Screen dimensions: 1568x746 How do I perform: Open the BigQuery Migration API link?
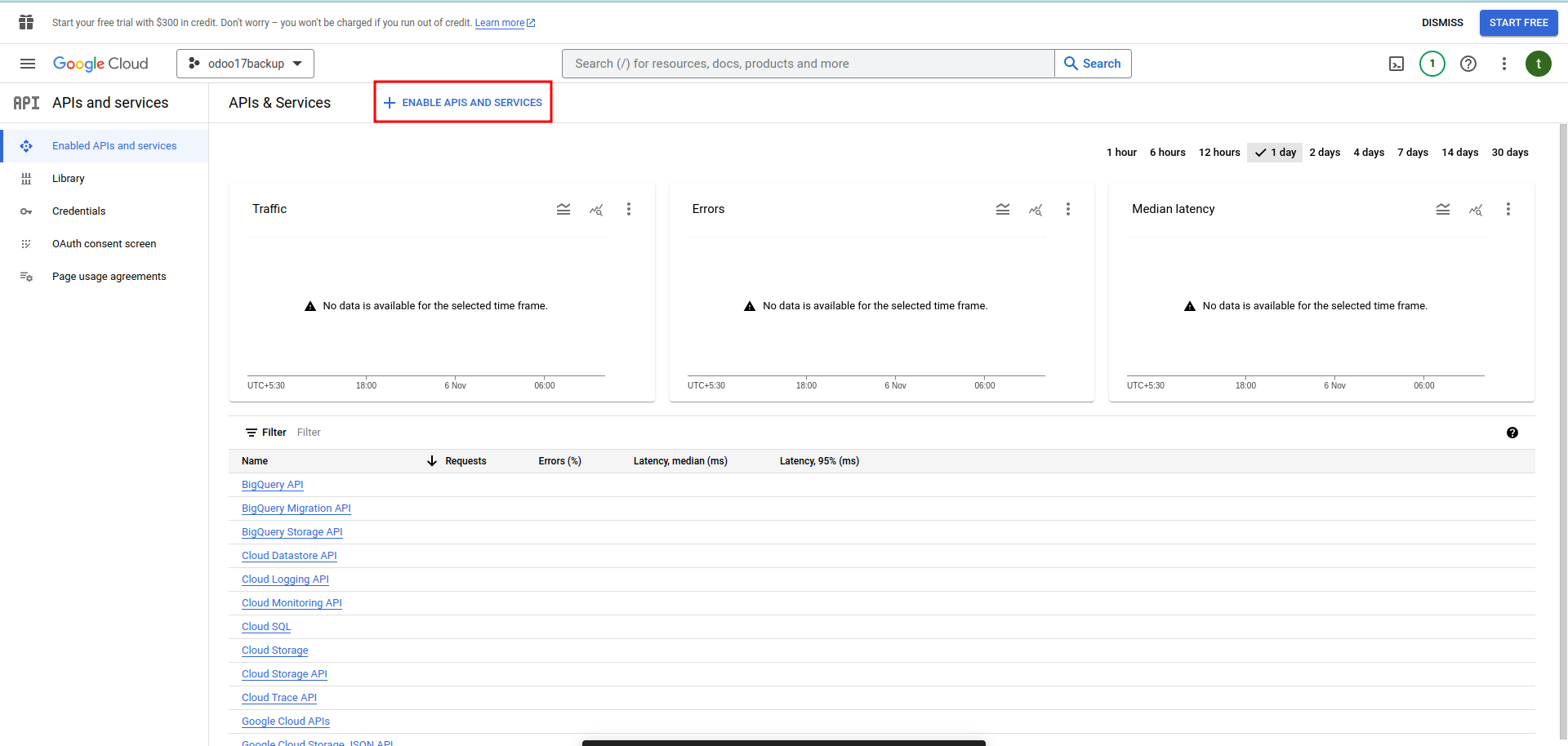[x=296, y=508]
